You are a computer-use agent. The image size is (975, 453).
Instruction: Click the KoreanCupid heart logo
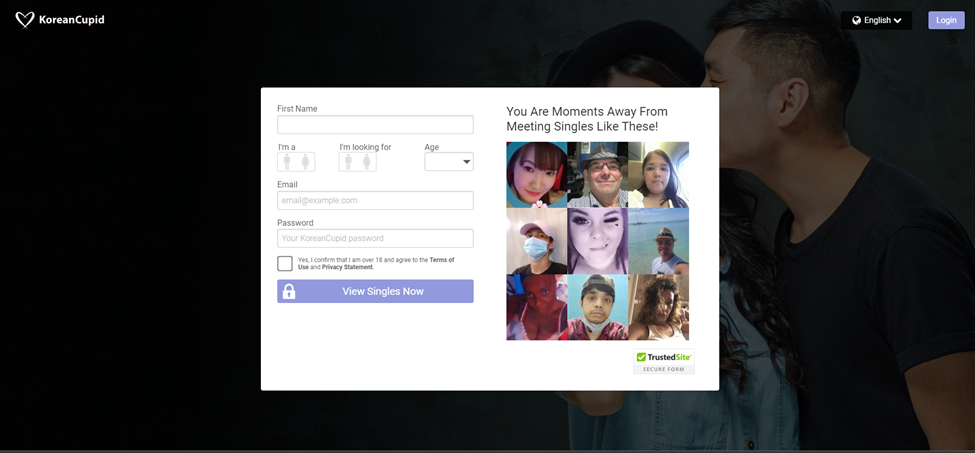tap(25, 20)
